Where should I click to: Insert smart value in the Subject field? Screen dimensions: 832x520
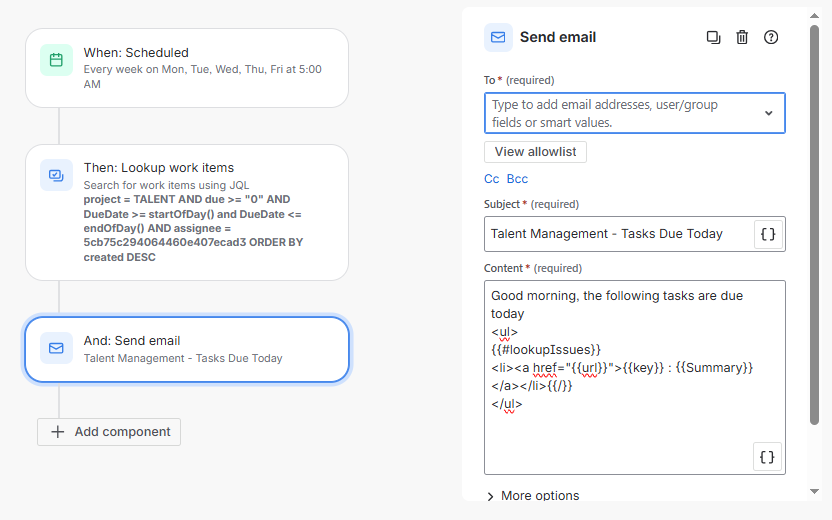(x=768, y=234)
